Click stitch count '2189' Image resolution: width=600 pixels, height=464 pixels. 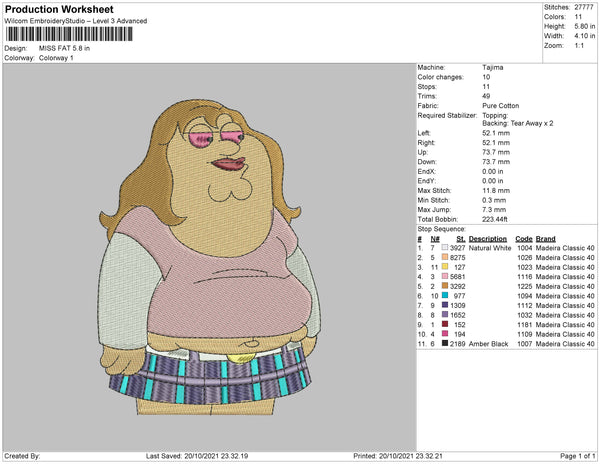(458, 344)
